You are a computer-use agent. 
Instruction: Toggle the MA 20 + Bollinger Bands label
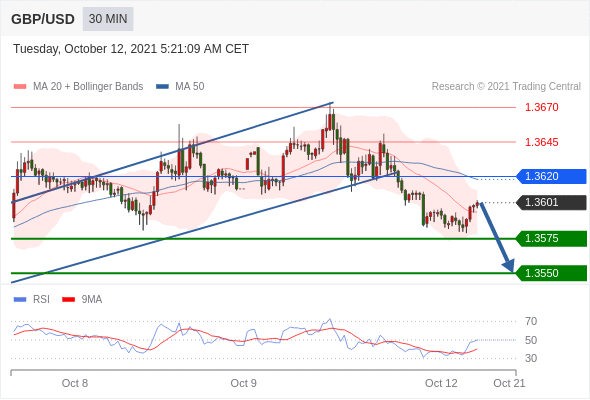[88, 87]
